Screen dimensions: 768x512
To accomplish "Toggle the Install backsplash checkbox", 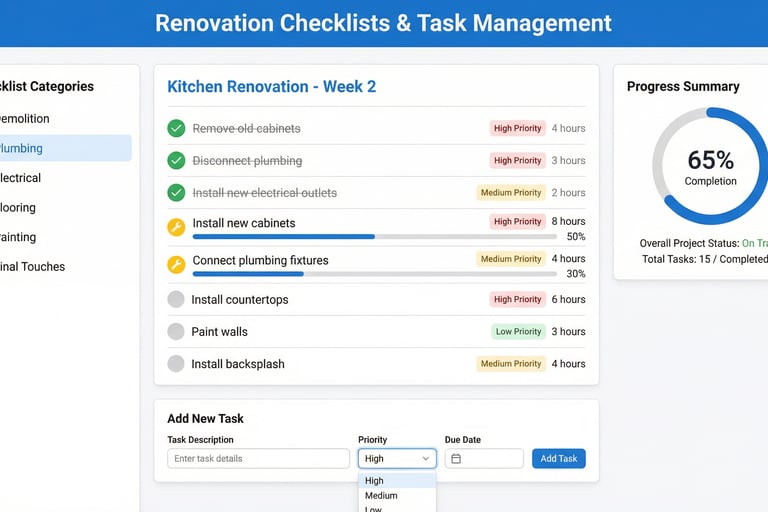I will 176,364.
